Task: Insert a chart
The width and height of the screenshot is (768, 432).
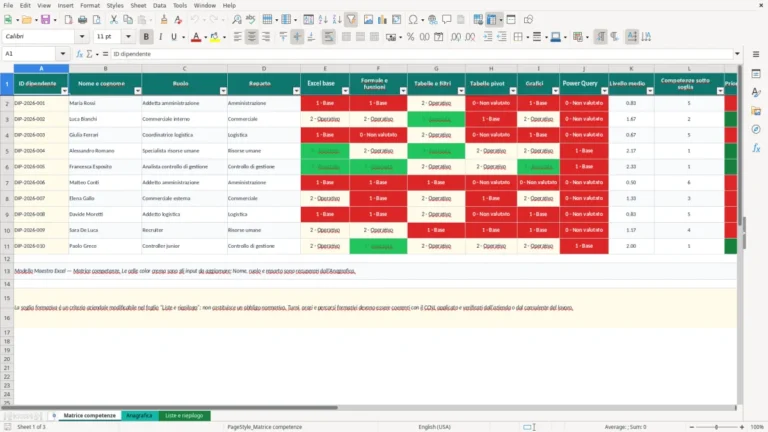Action: (383, 20)
